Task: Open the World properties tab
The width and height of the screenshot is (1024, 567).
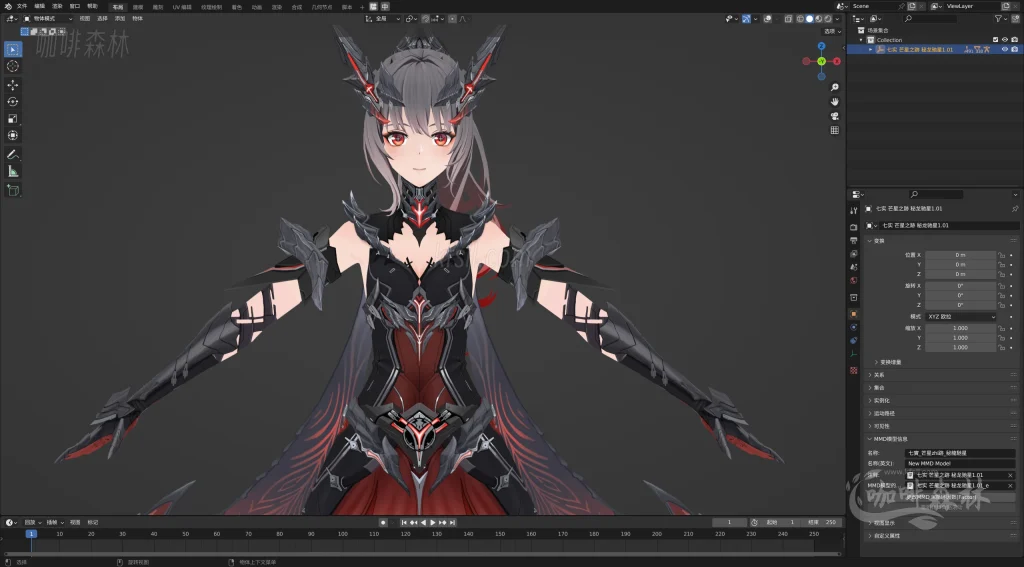Action: point(854,280)
